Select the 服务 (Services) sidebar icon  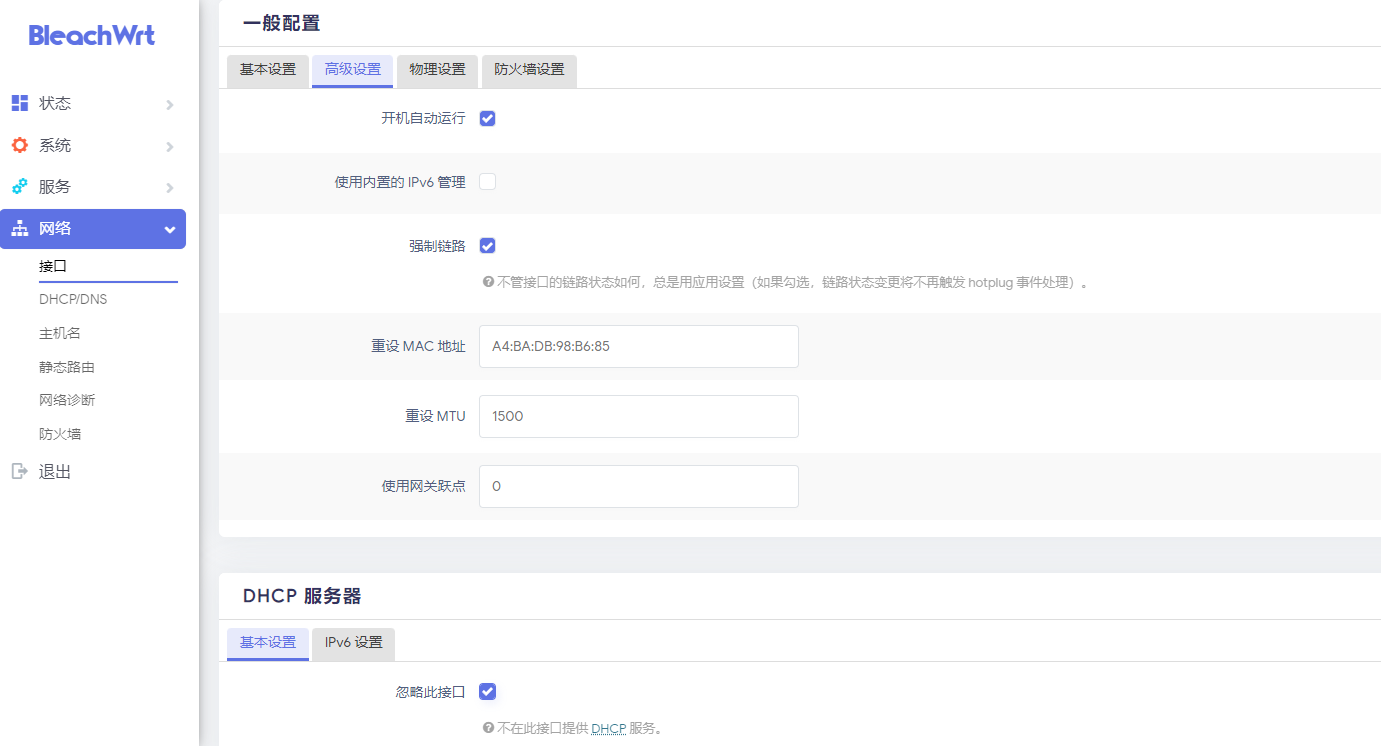click(19, 186)
